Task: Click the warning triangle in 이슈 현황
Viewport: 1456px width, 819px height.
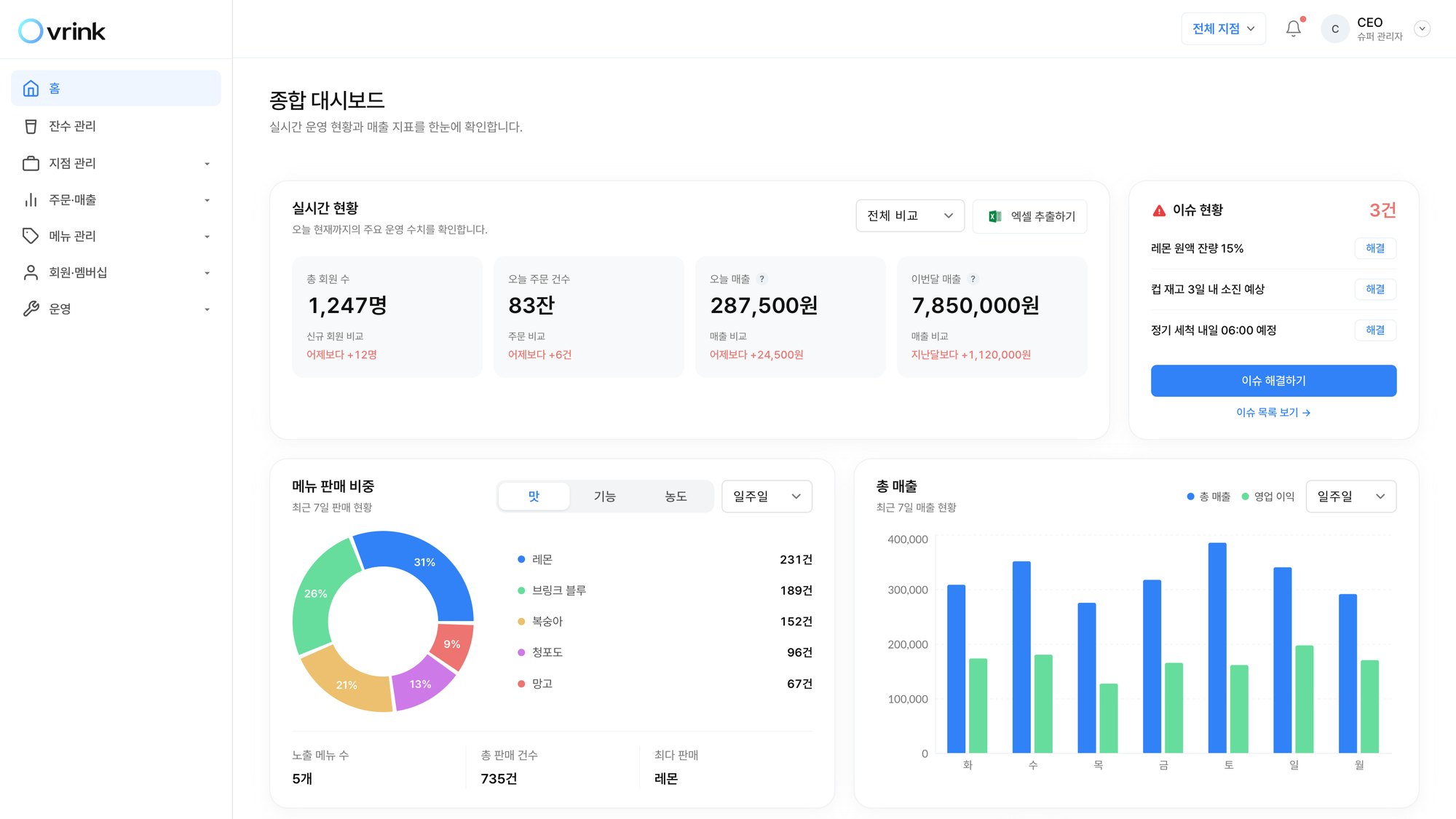Action: [x=1159, y=210]
